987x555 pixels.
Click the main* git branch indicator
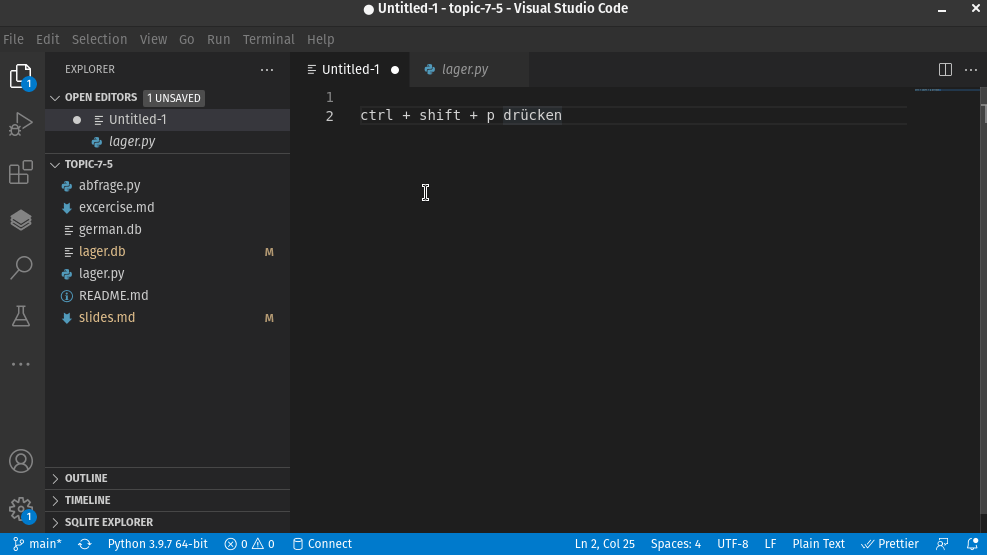click(38, 544)
